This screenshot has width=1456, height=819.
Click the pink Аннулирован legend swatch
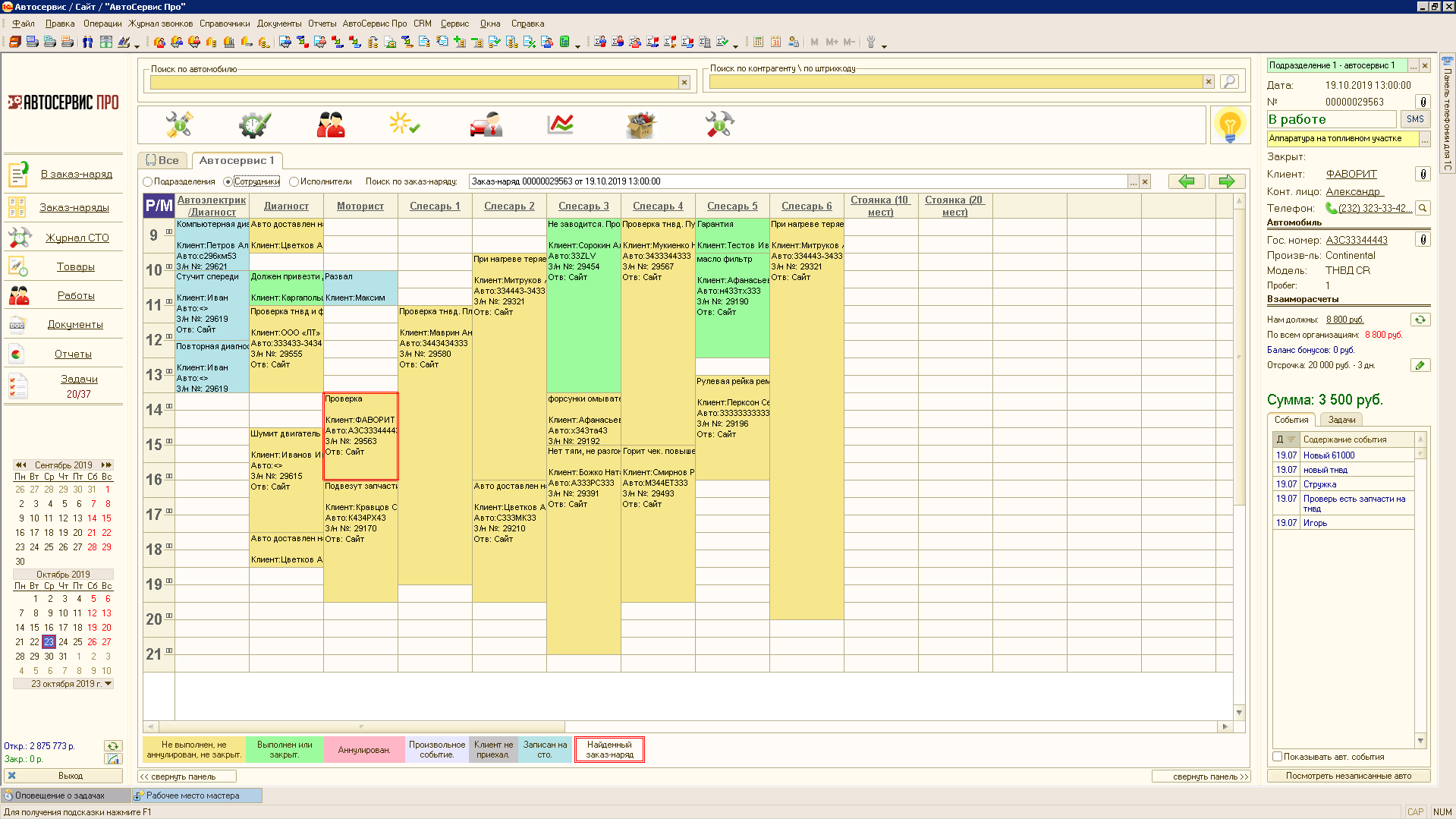click(x=363, y=750)
